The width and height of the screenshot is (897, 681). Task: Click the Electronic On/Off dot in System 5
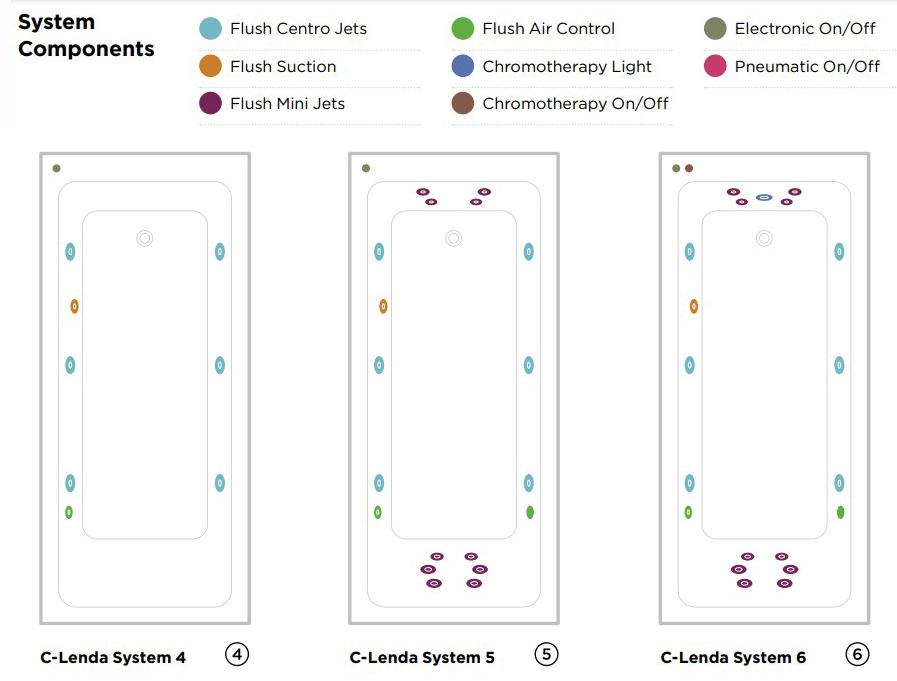366,168
